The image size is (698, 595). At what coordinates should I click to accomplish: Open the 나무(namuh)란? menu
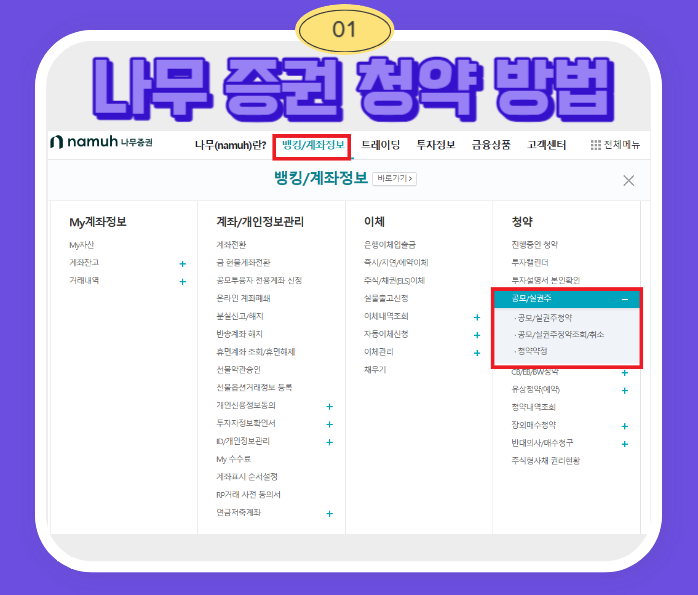[230, 145]
